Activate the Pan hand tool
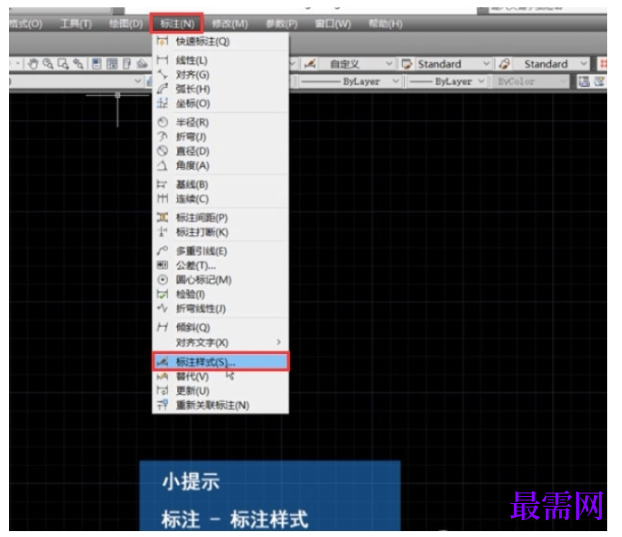Screen dimensions: 622x537 [33, 64]
